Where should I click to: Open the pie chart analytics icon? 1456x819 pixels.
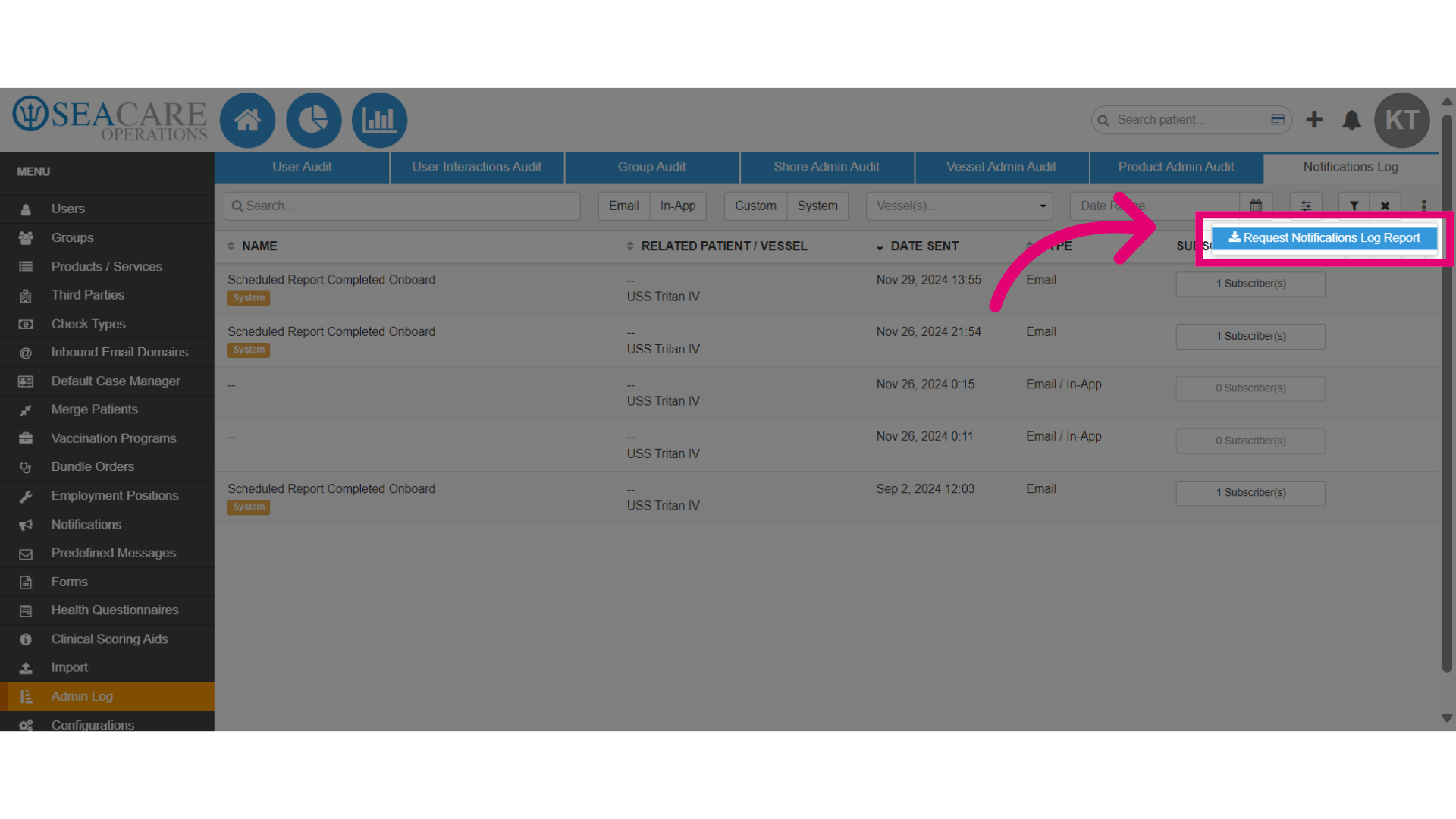[313, 120]
